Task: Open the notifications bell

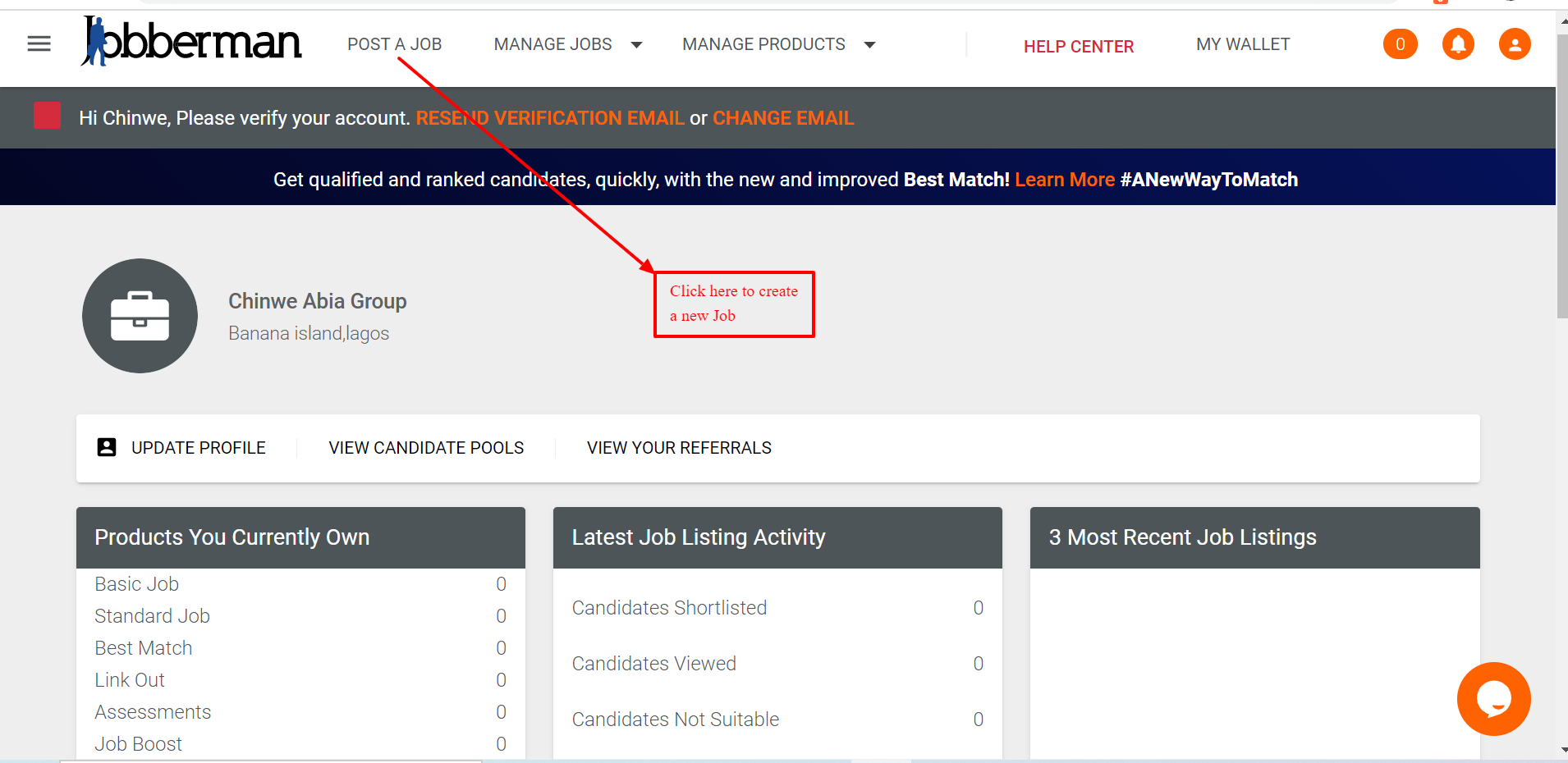Action: (x=1458, y=44)
